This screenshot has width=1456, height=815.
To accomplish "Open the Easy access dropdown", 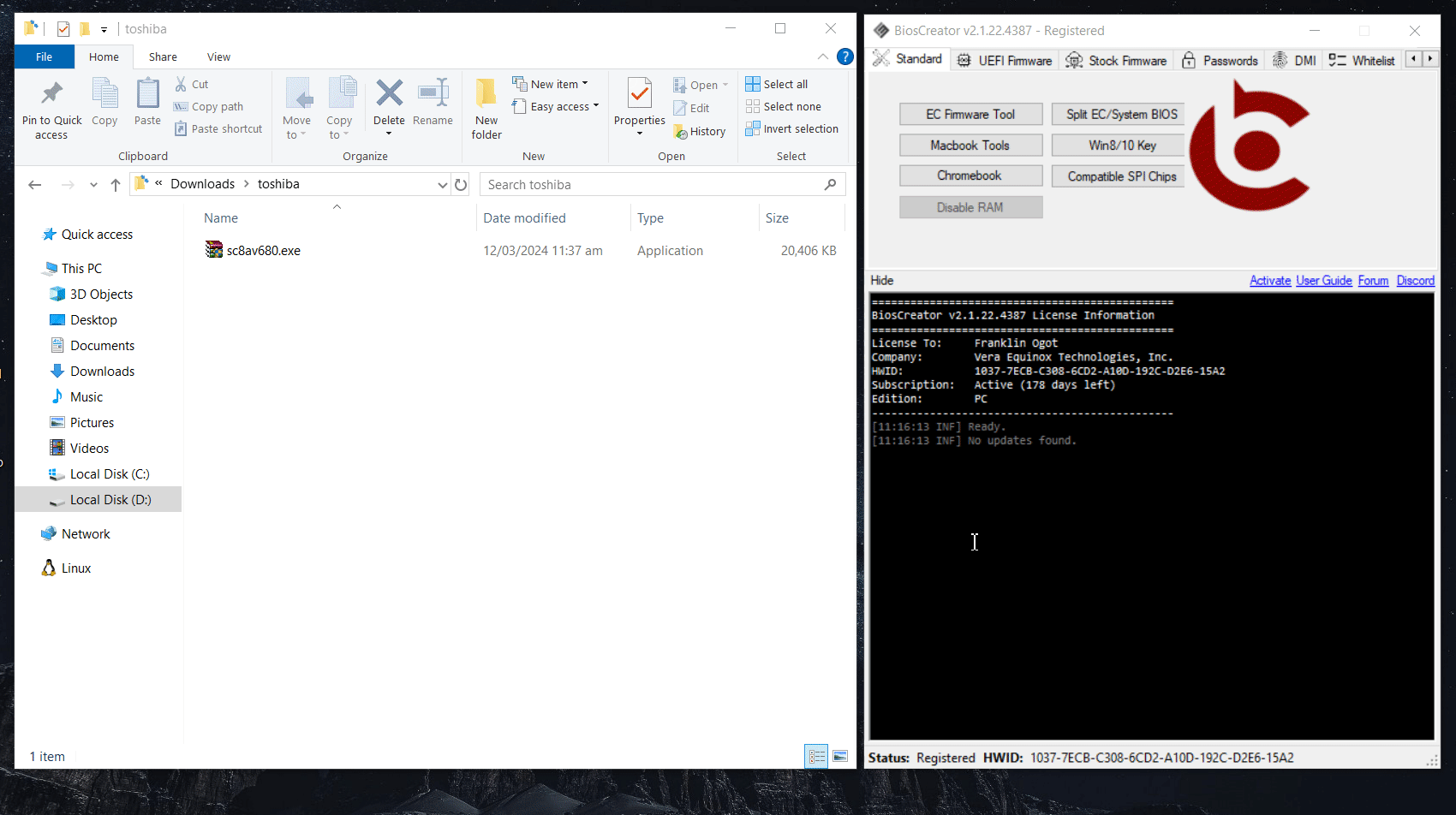I will click(x=556, y=106).
